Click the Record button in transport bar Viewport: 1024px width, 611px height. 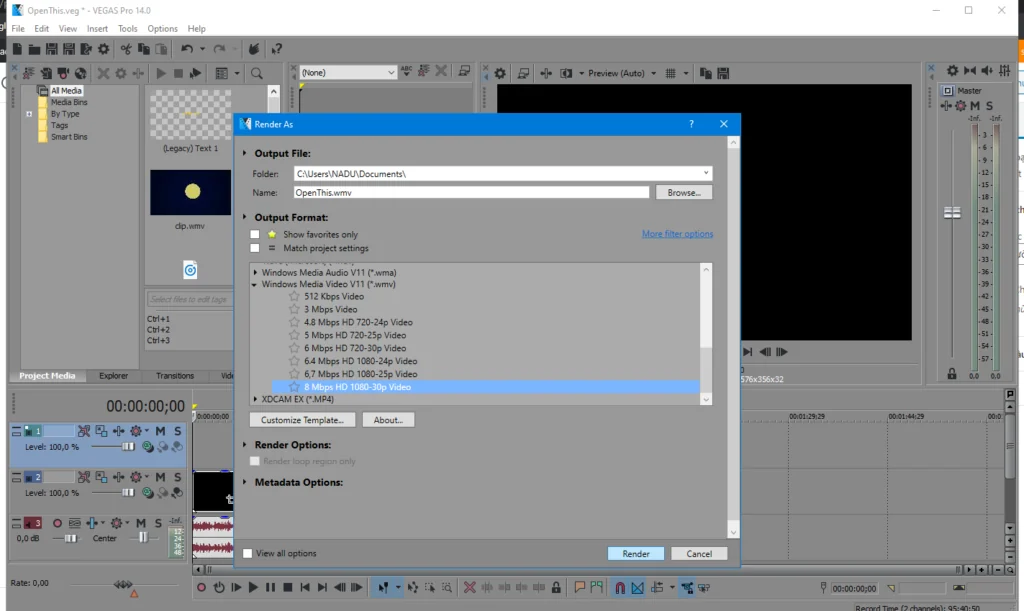tap(201, 588)
